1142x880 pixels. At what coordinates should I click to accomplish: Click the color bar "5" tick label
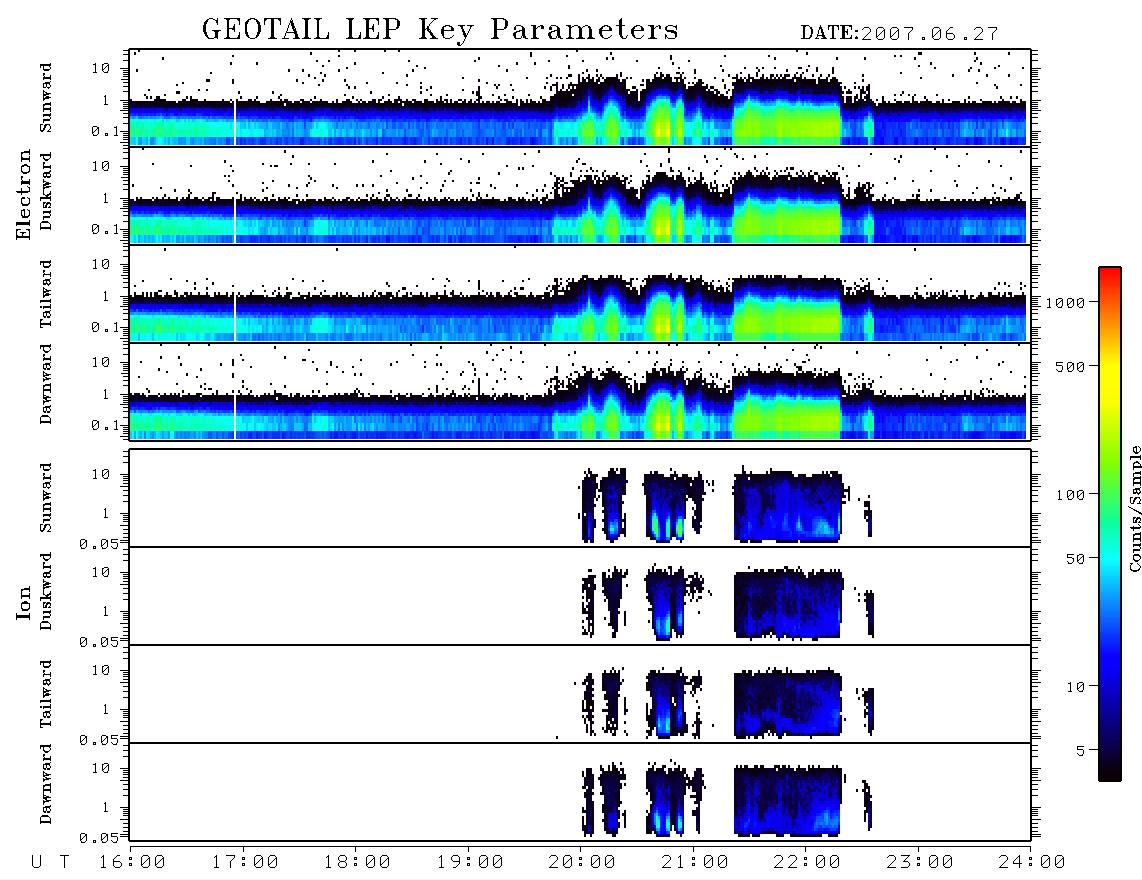click(1081, 750)
